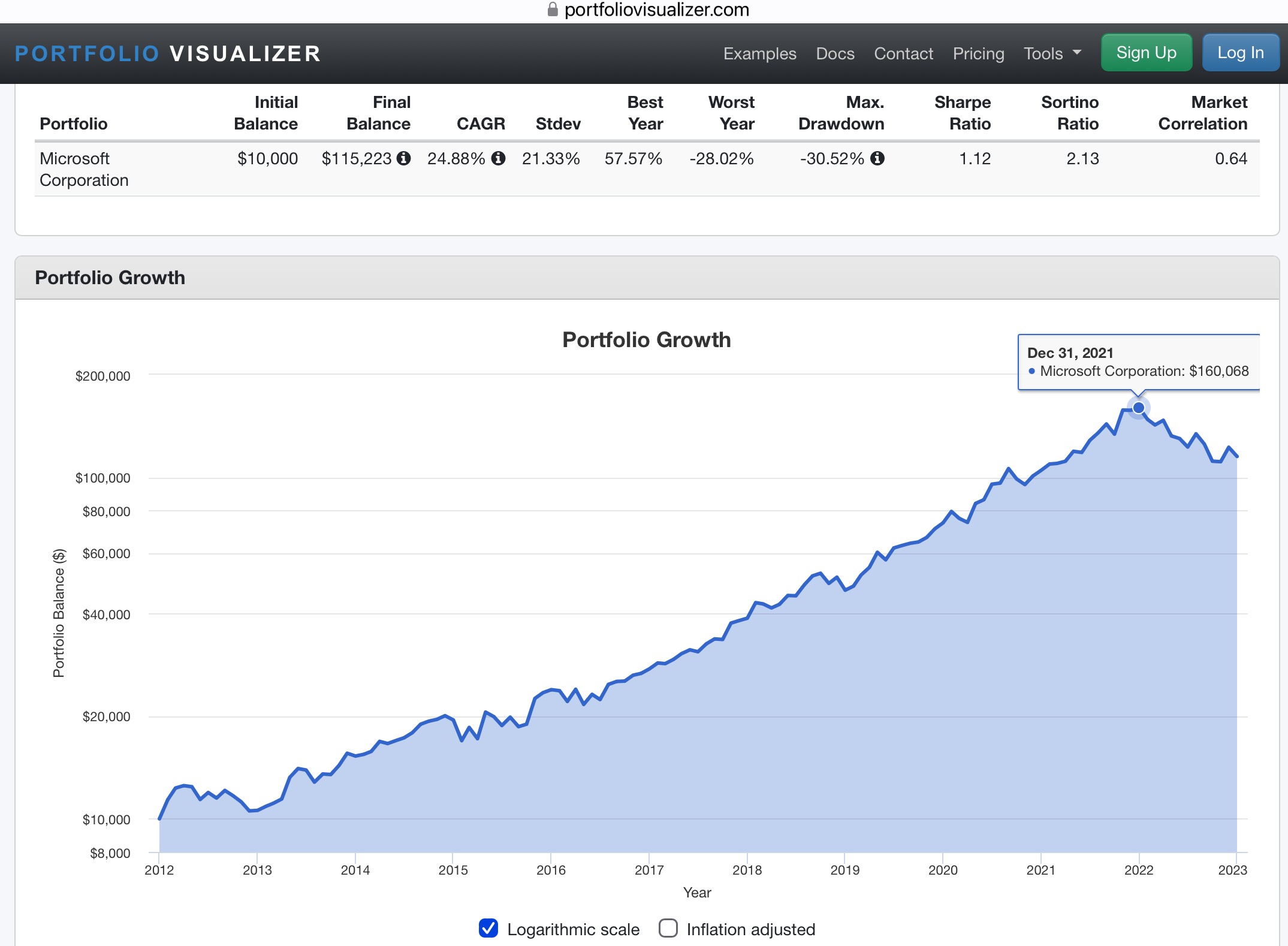
Task: Open the Tools dropdown menu
Action: [1052, 53]
